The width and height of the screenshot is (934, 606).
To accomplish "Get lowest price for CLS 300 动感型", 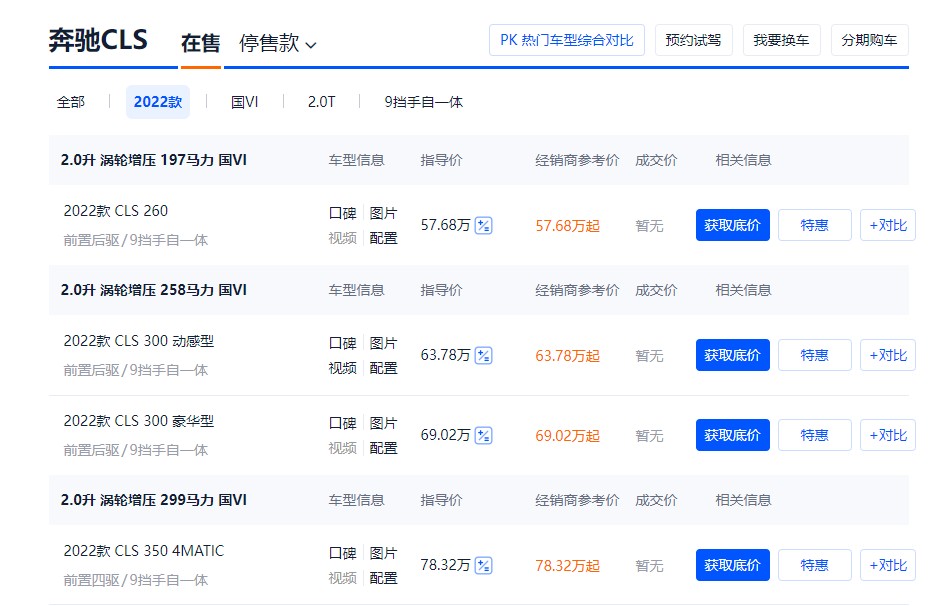I will [733, 355].
